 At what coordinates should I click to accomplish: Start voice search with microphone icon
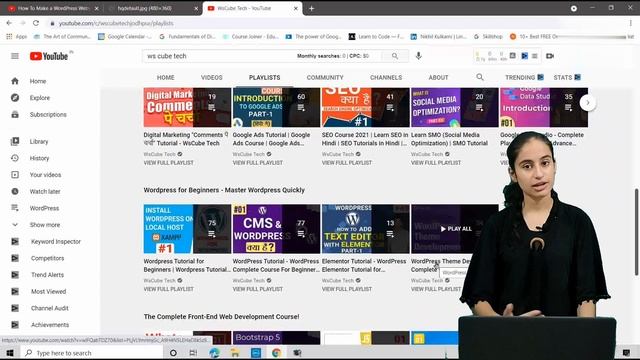click(x=418, y=56)
